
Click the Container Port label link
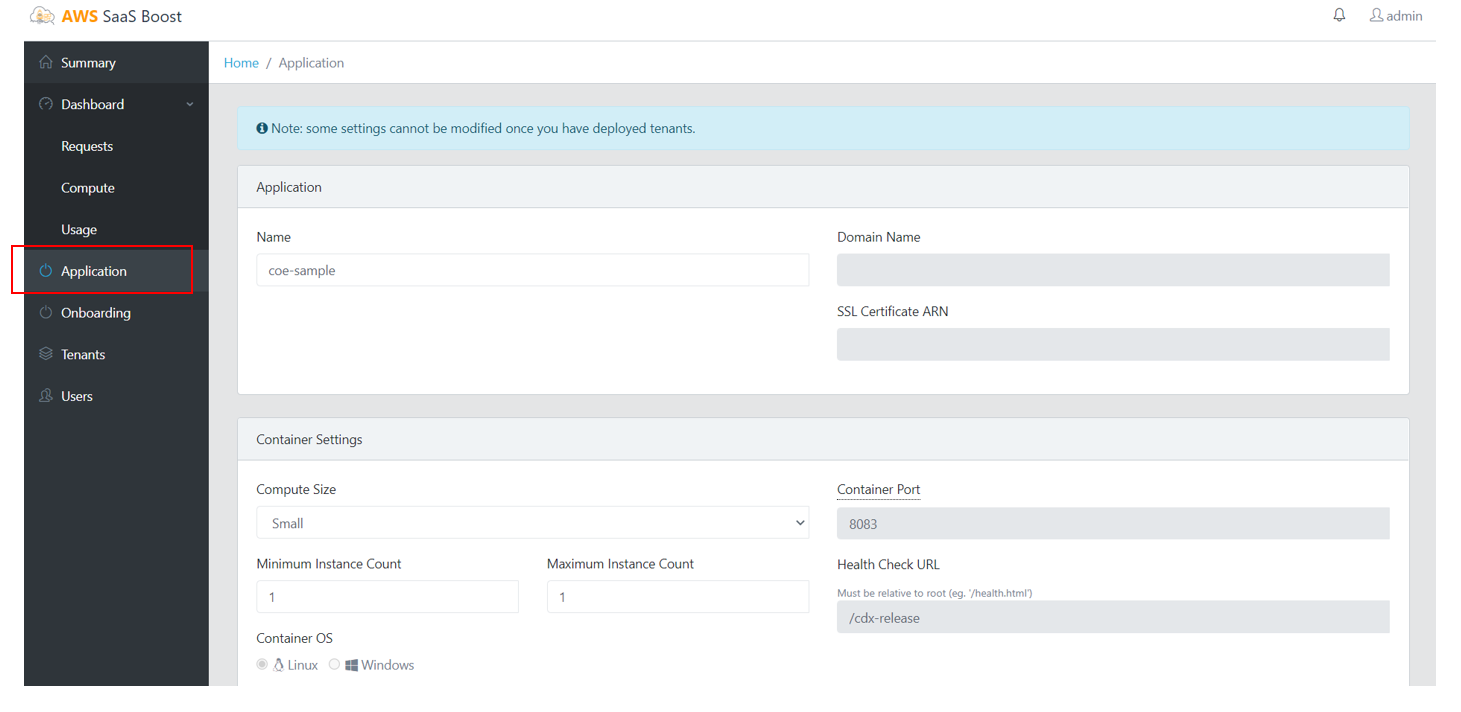[878, 490]
